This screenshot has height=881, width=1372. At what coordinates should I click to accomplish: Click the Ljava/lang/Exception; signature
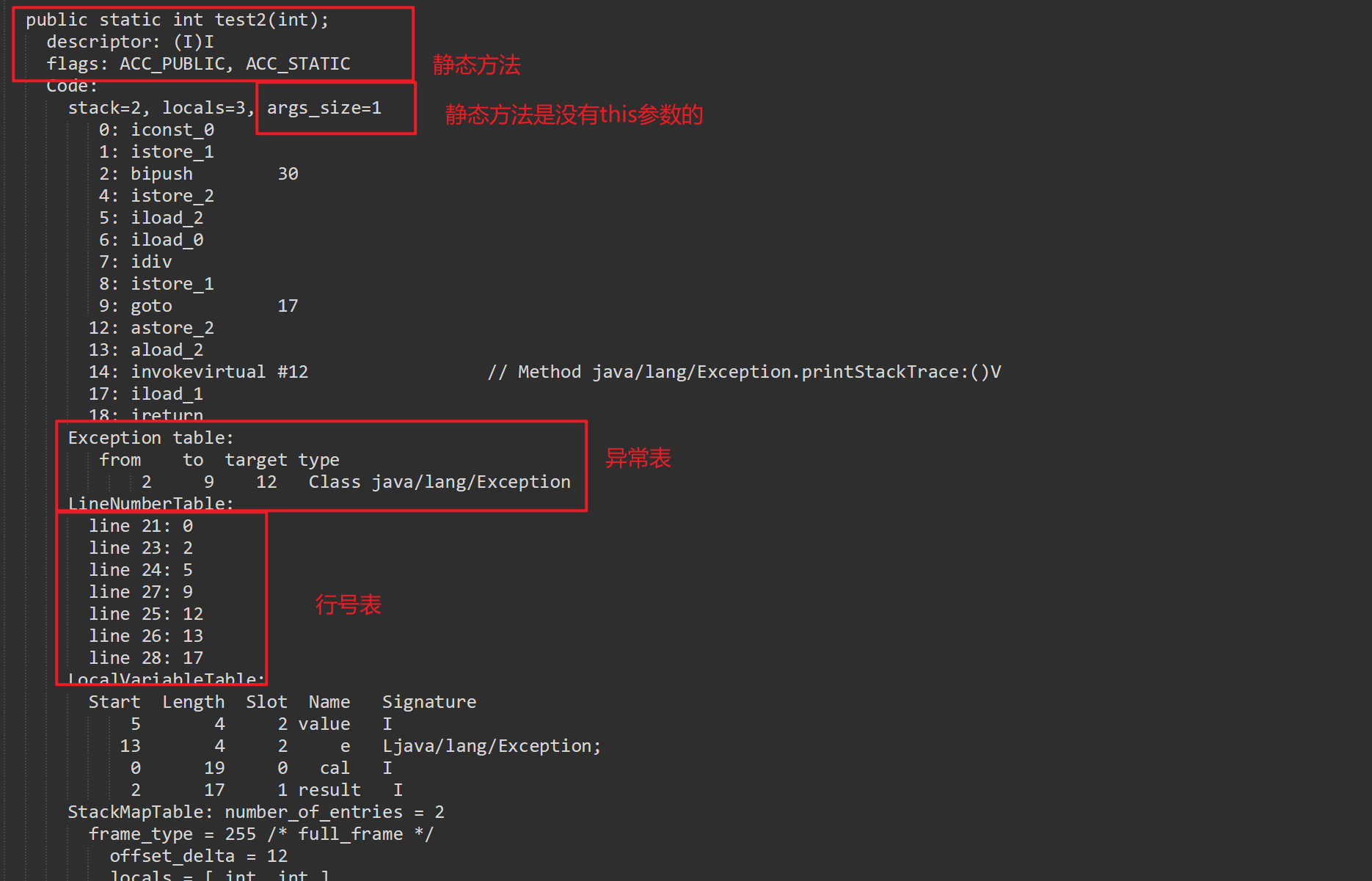click(491, 746)
